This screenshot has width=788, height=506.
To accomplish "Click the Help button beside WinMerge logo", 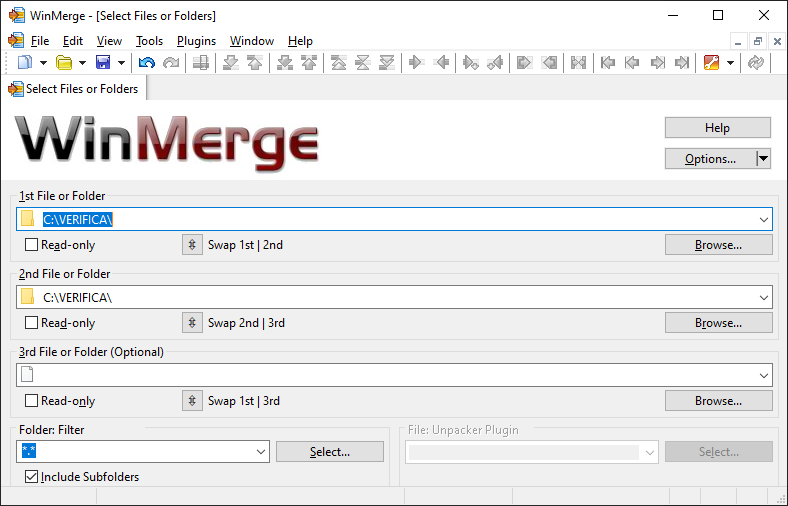I will pos(718,128).
